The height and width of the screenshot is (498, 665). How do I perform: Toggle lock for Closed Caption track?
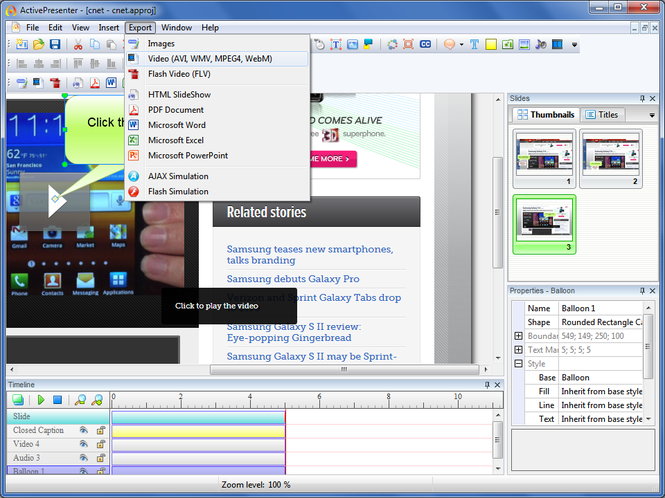[101, 430]
